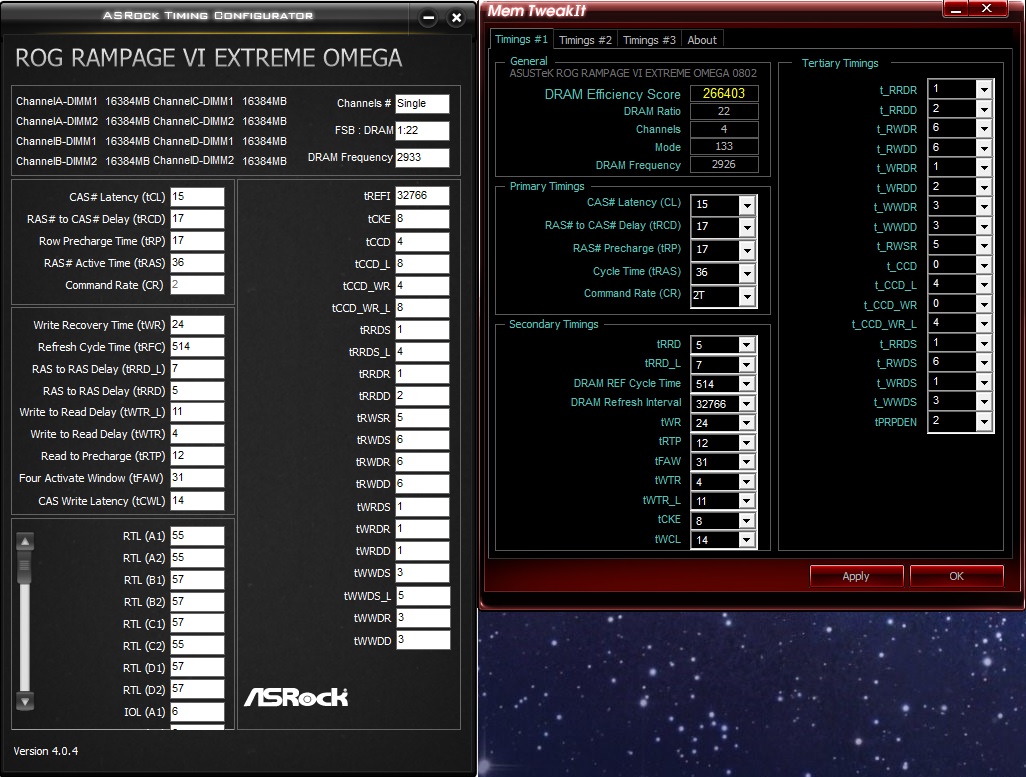Viewport: 1026px width, 777px height.
Task: Click the FSB : DRAM ratio field
Action: (422, 130)
